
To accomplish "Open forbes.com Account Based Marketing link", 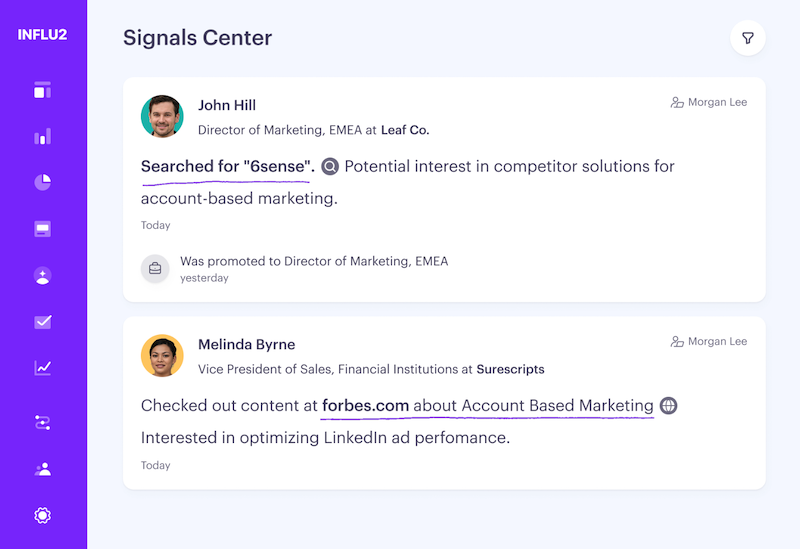I will tap(487, 406).
